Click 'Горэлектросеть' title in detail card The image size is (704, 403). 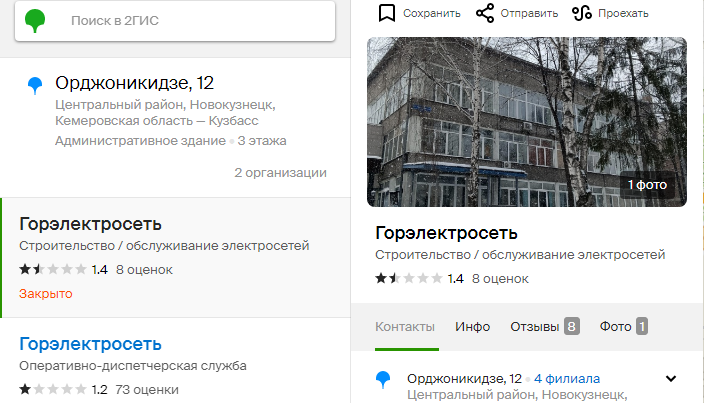pos(446,233)
